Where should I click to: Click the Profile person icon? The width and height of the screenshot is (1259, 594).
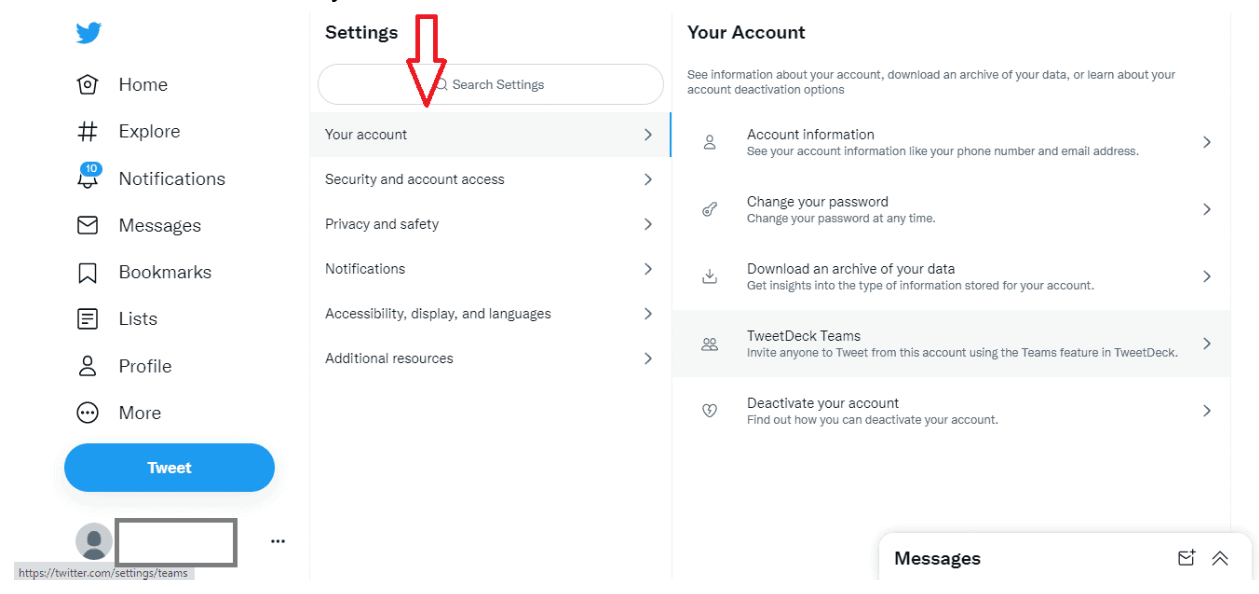pyautogui.click(x=89, y=365)
